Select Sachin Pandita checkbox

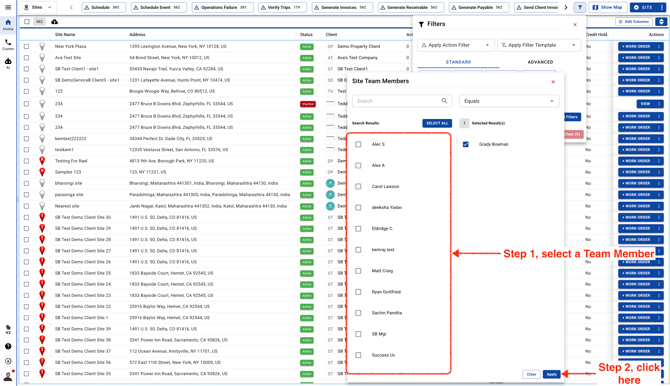click(x=358, y=313)
